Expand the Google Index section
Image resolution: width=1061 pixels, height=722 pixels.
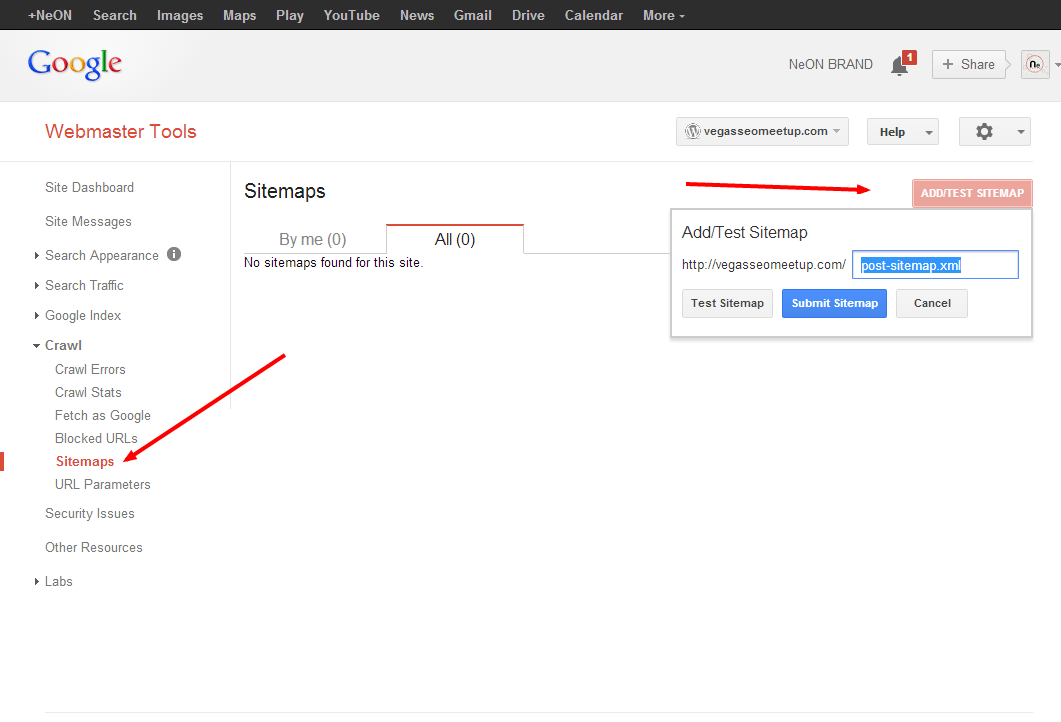click(x=37, y=315)
